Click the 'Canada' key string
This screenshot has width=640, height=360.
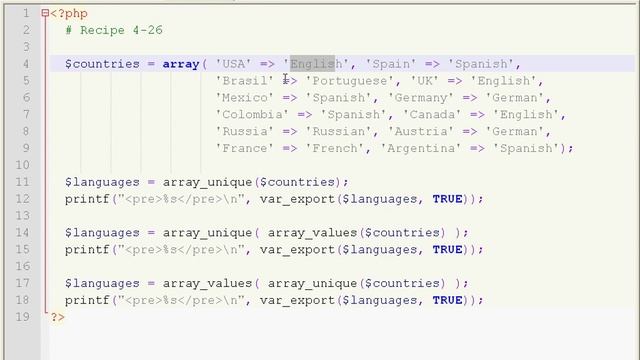pos(432,115)
